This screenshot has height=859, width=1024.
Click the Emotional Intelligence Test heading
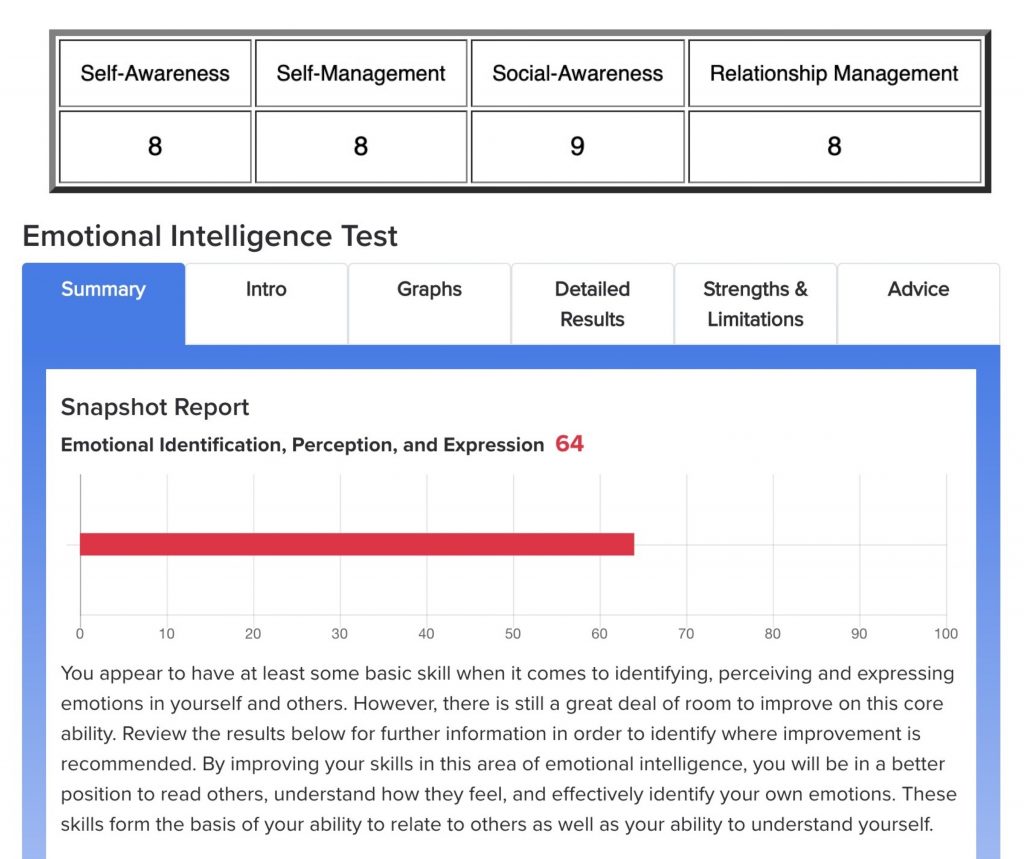point(210,236)
